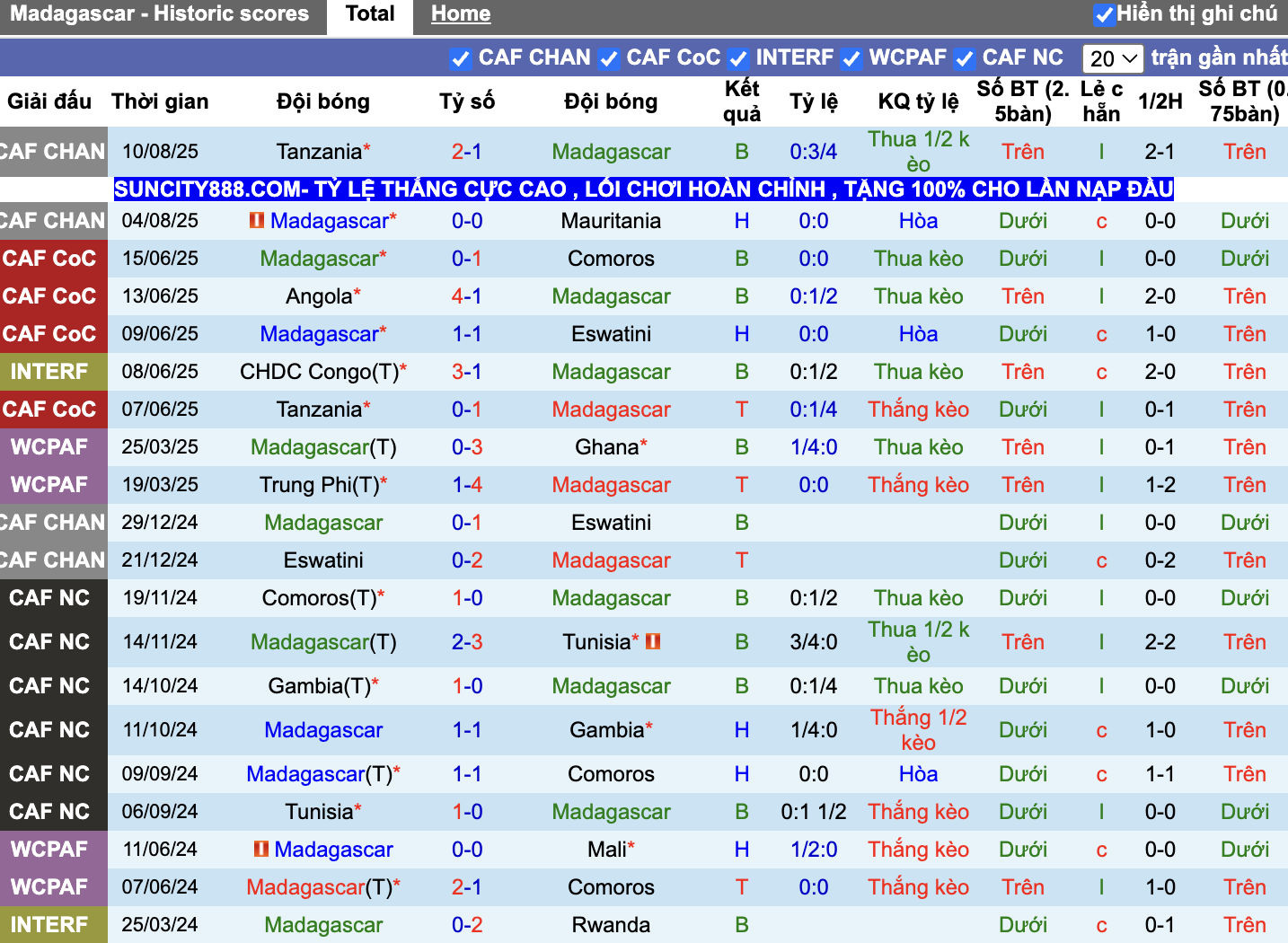Click the 1/2H column header

pos(1160,101)
